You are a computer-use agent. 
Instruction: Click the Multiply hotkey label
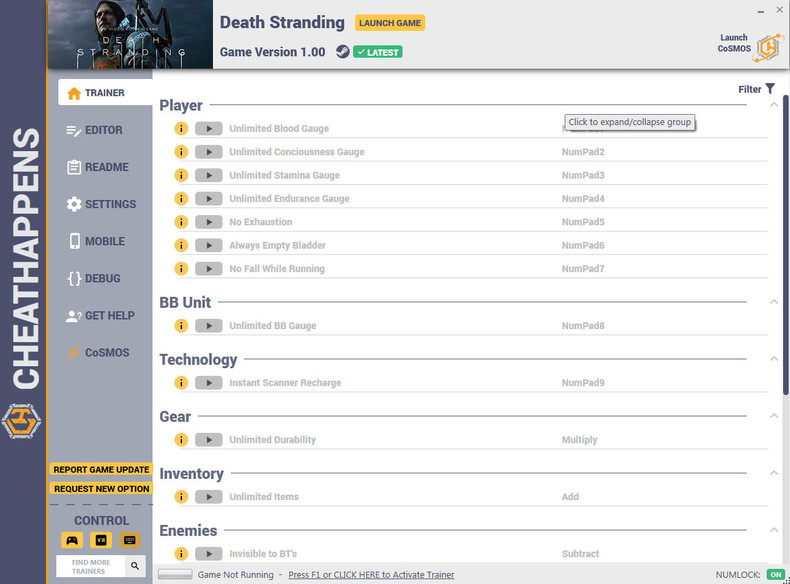[579, 439]
